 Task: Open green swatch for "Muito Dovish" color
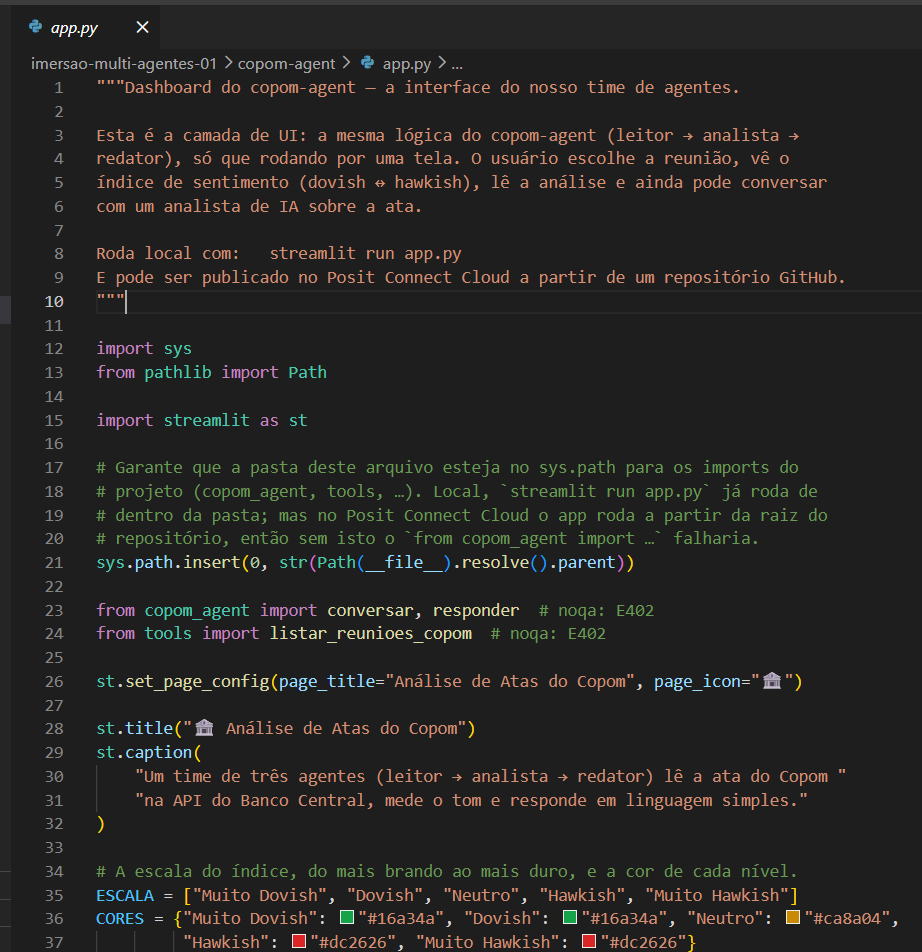click(347, 917)
